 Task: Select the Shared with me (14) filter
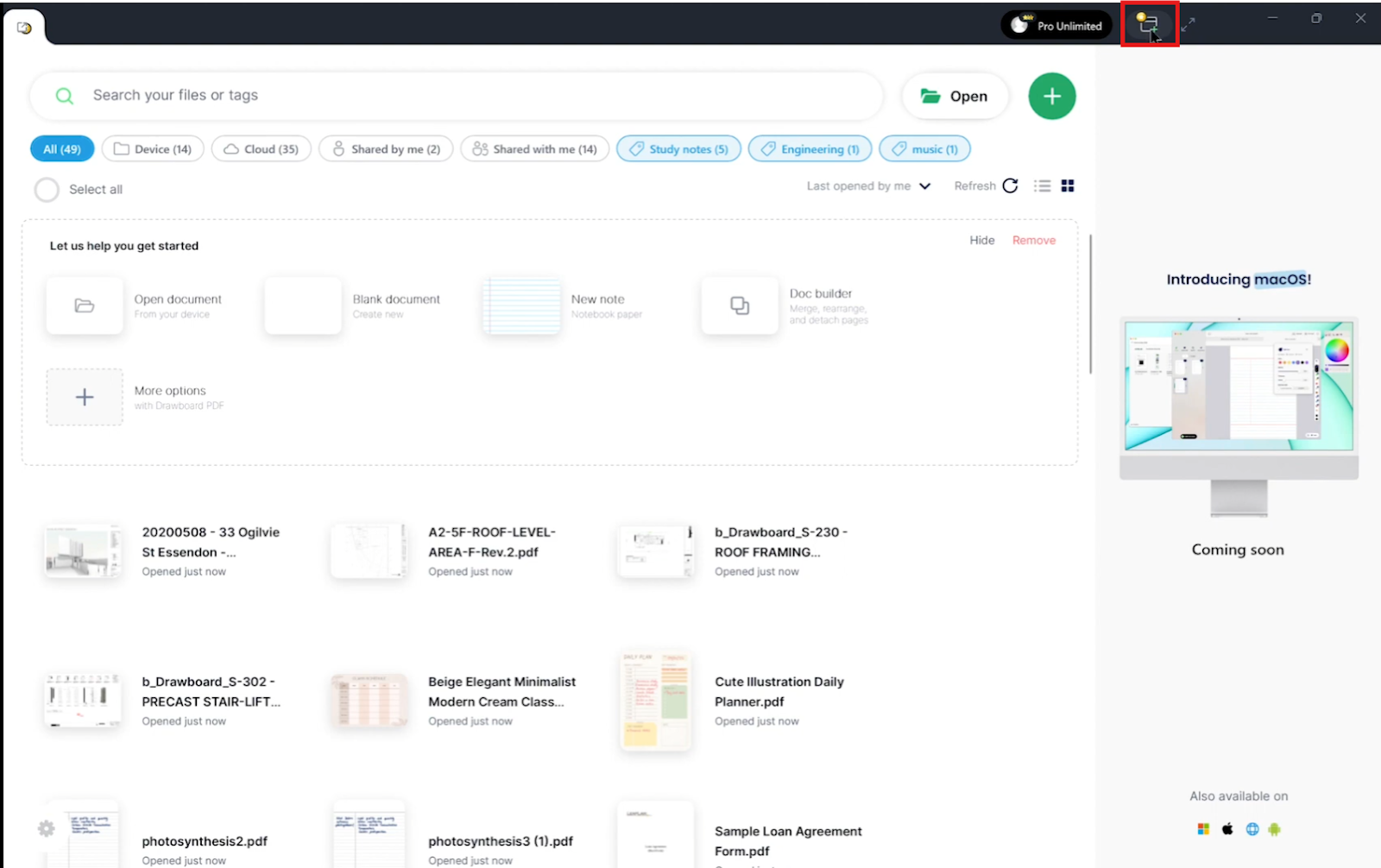[535, 149]
